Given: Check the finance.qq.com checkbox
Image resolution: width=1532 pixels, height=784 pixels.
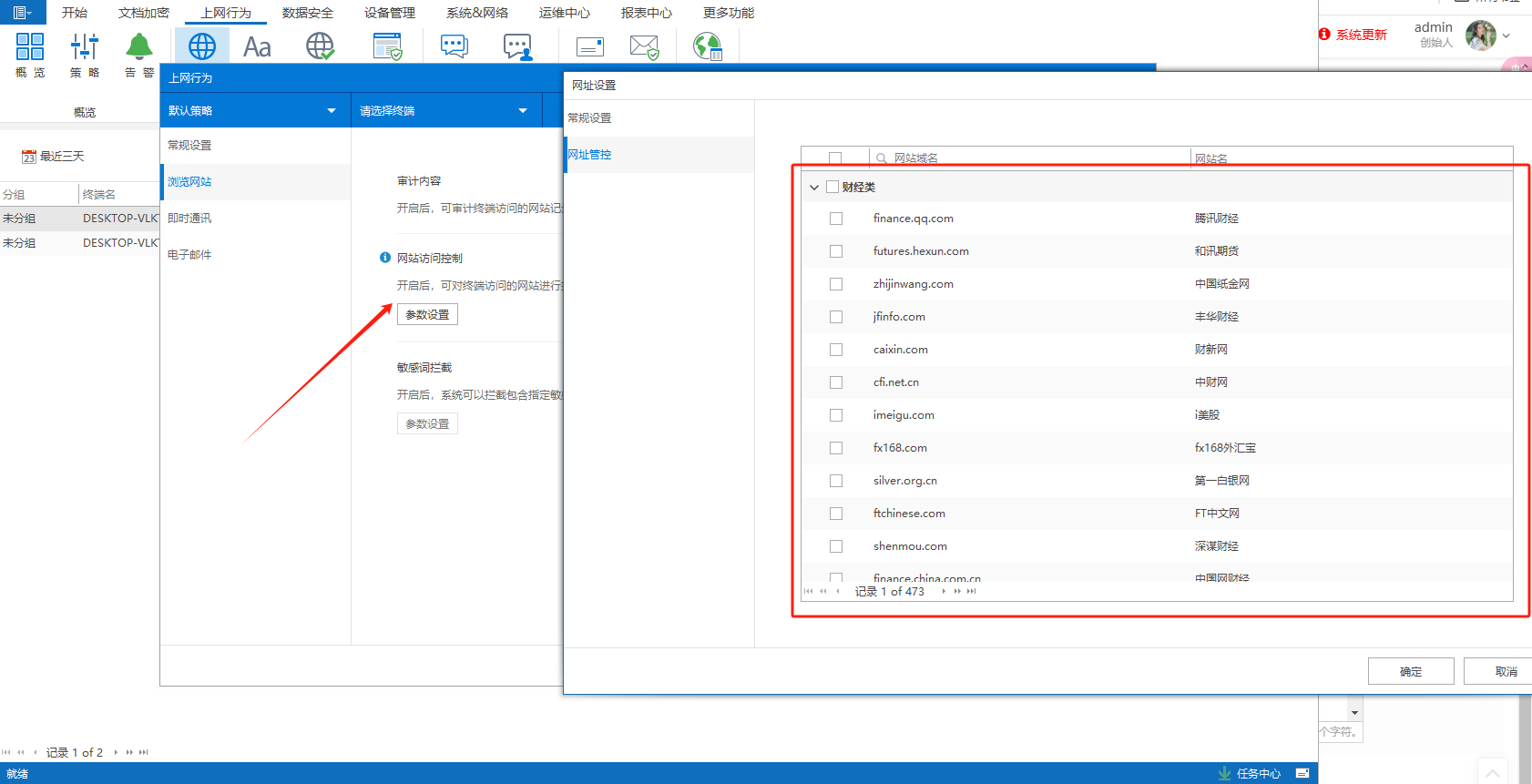Looking at the screenshot, I should pos(836,219).
